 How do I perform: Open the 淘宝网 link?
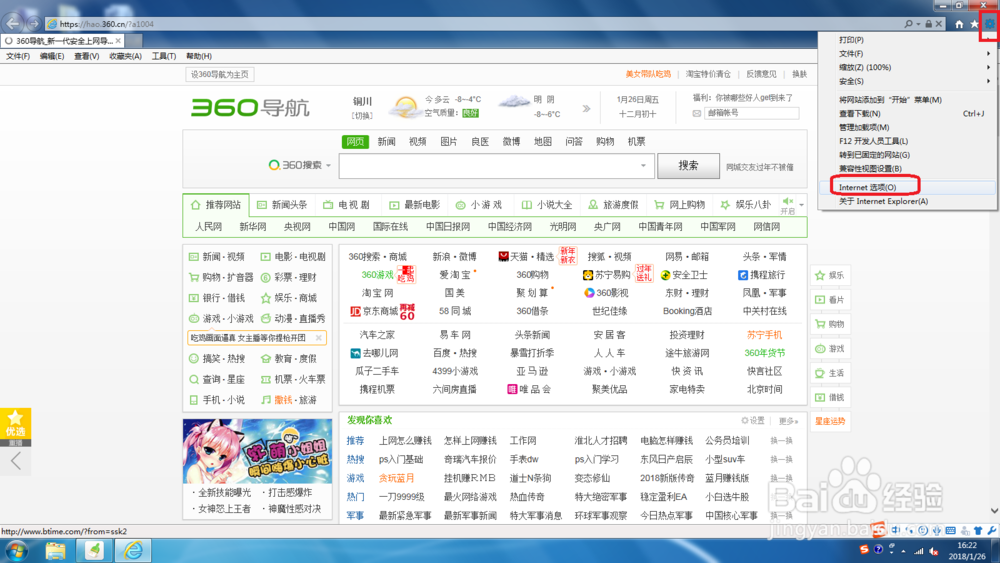[x=378, y=293]
